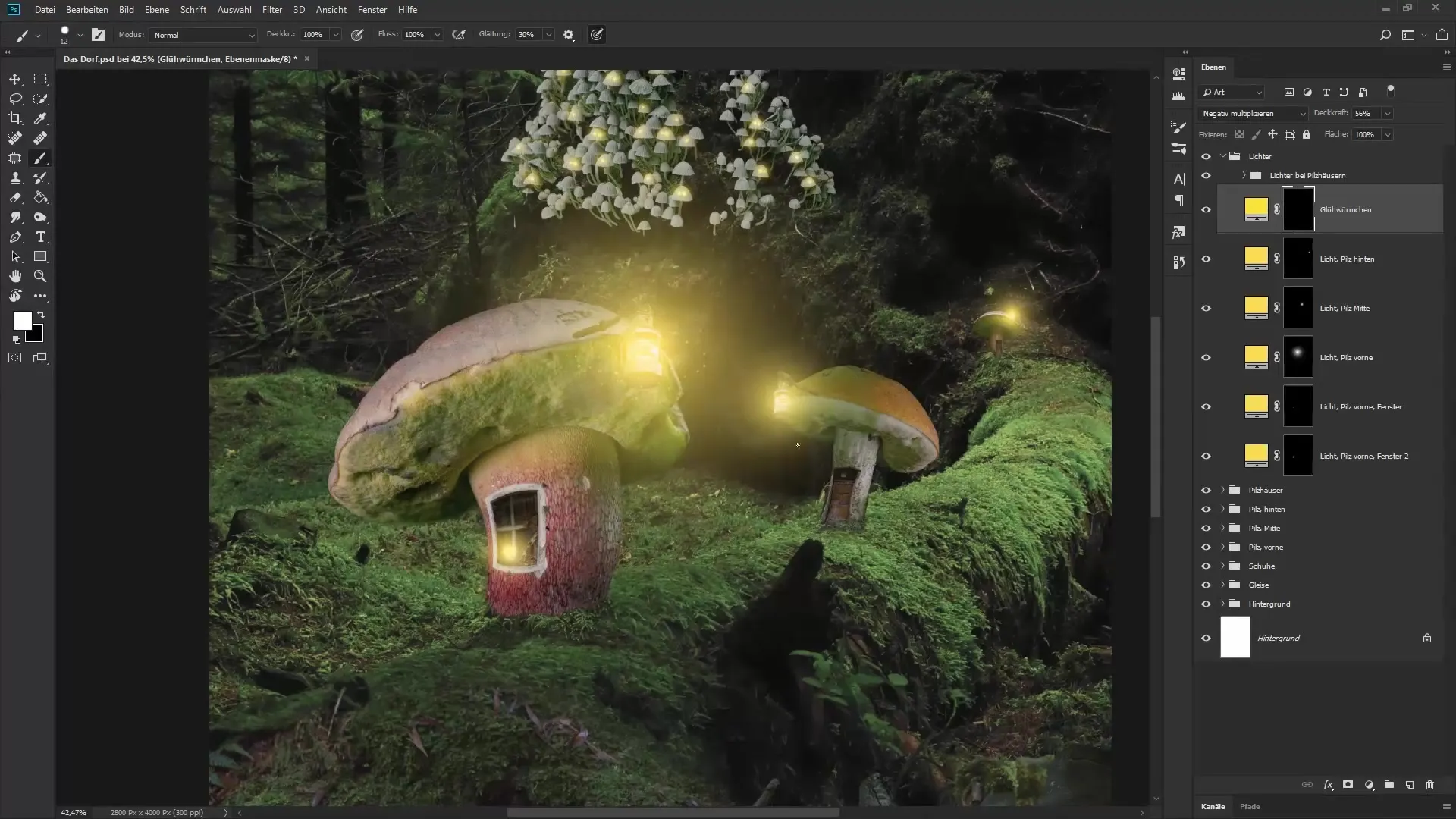
Task: Collapse the Lichter group
Action: coord(1222,157)
